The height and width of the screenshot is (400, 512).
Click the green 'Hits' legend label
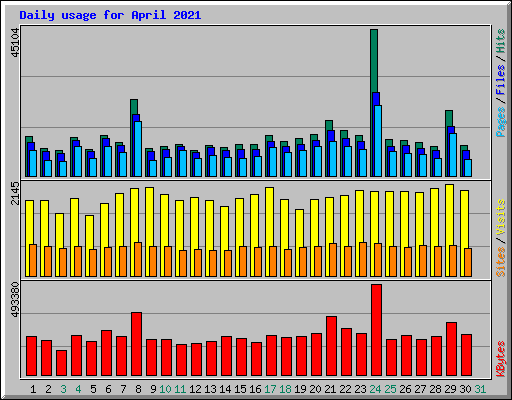click(501, 41)
